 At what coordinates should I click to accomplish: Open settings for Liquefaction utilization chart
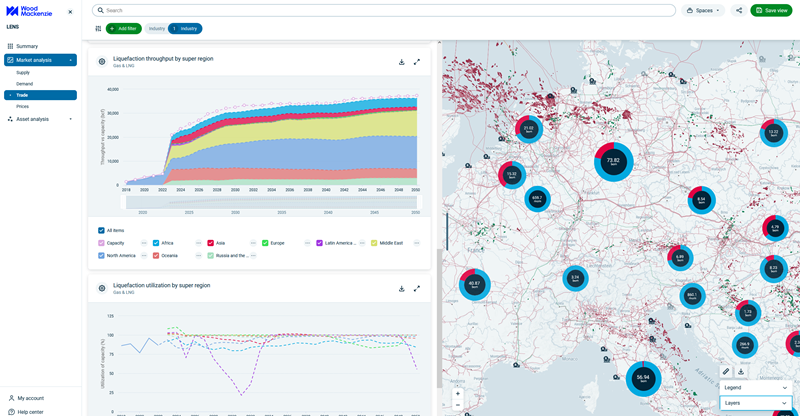(102, 288)
